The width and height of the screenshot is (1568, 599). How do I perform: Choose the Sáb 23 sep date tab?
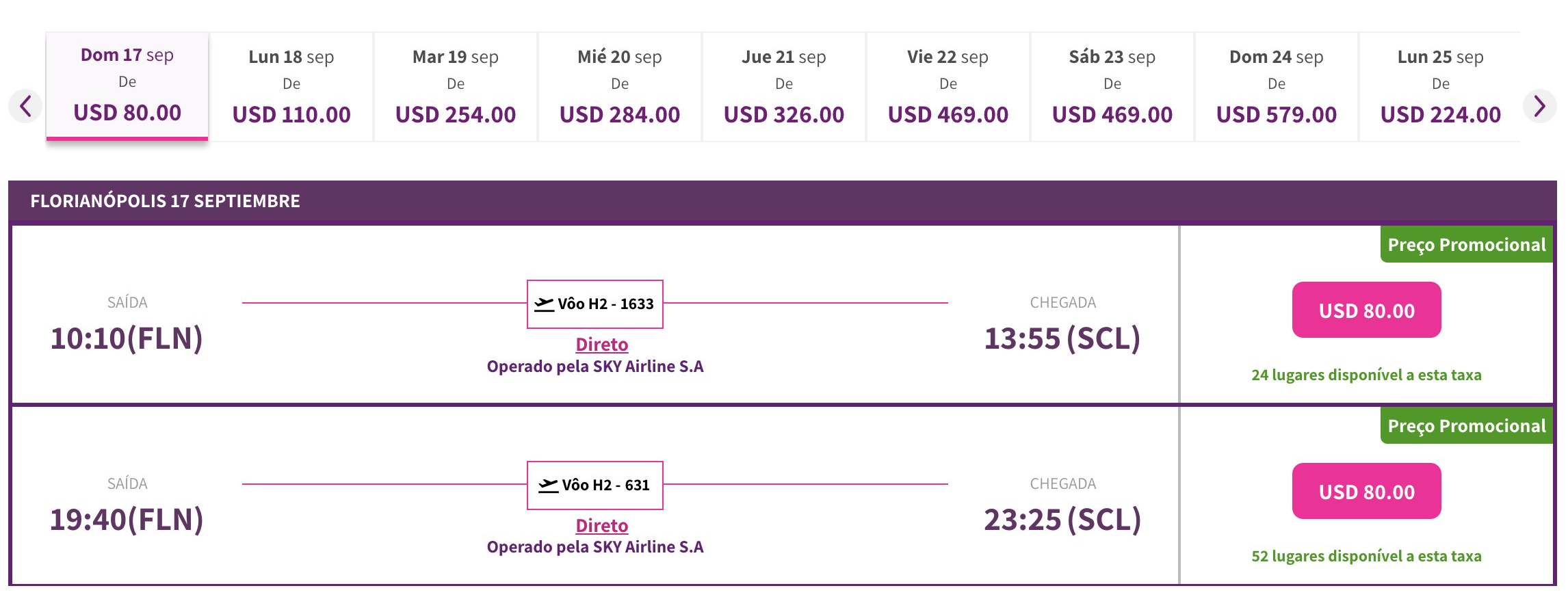1112,87
